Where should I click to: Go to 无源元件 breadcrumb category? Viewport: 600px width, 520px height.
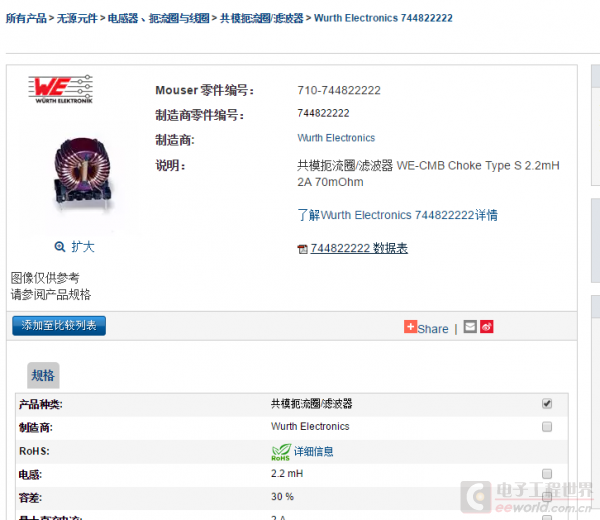[77, 18]
